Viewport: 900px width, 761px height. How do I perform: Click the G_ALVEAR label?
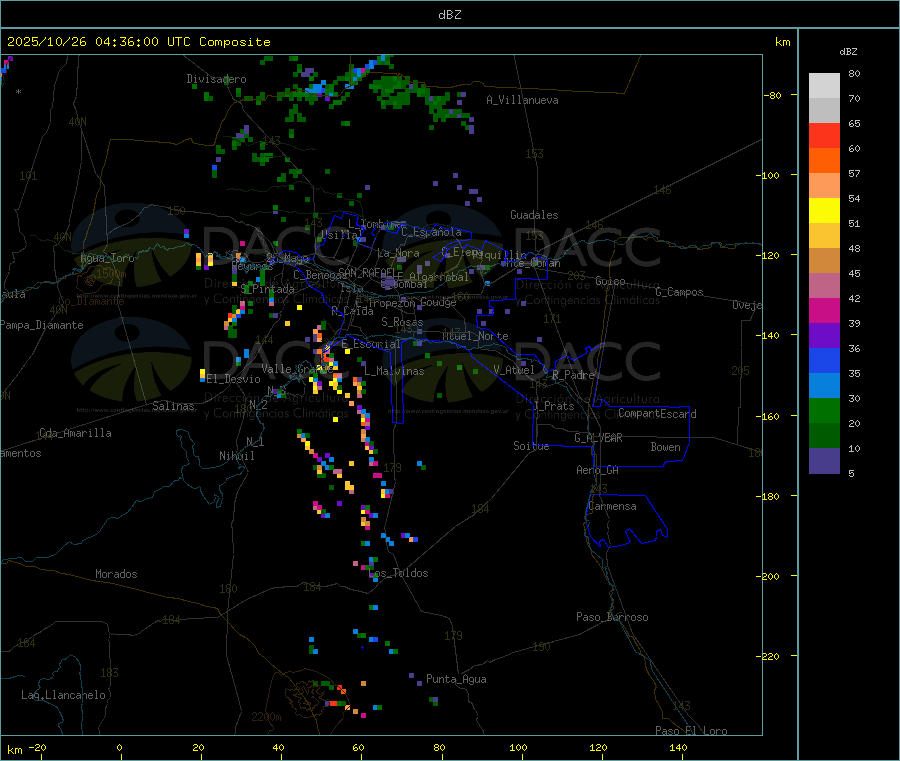(598, 438)
